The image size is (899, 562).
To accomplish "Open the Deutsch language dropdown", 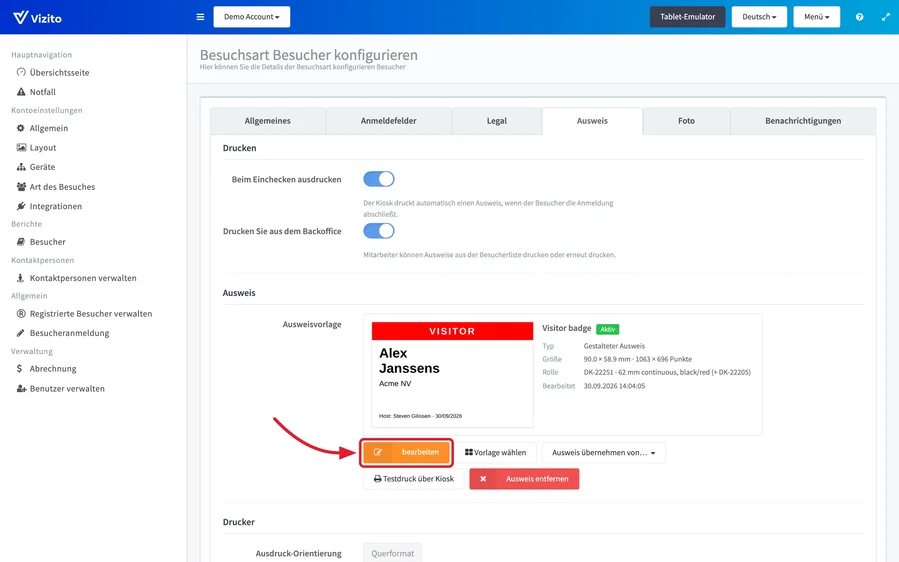I will (x=759, y=17).
